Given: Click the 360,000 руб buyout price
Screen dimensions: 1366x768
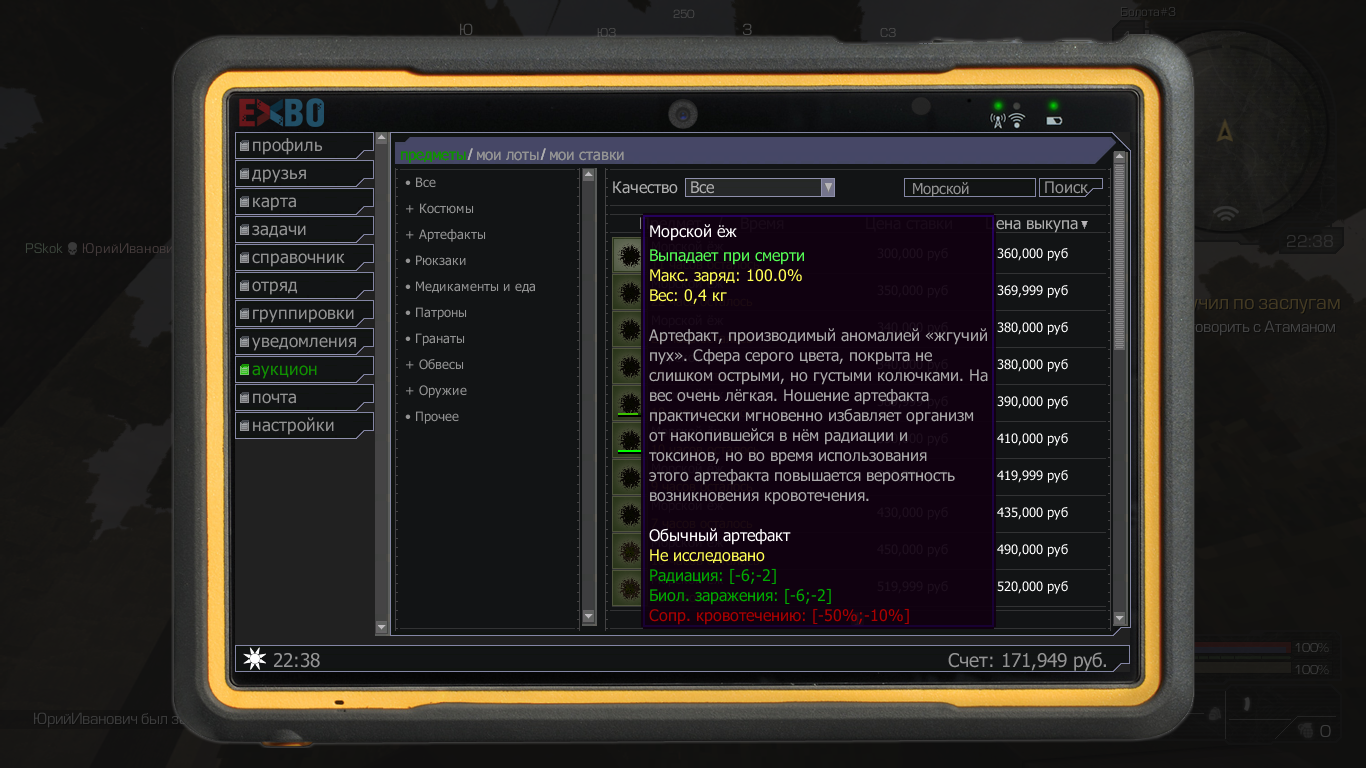Looking at the screenshot, I should point(1033,254).
